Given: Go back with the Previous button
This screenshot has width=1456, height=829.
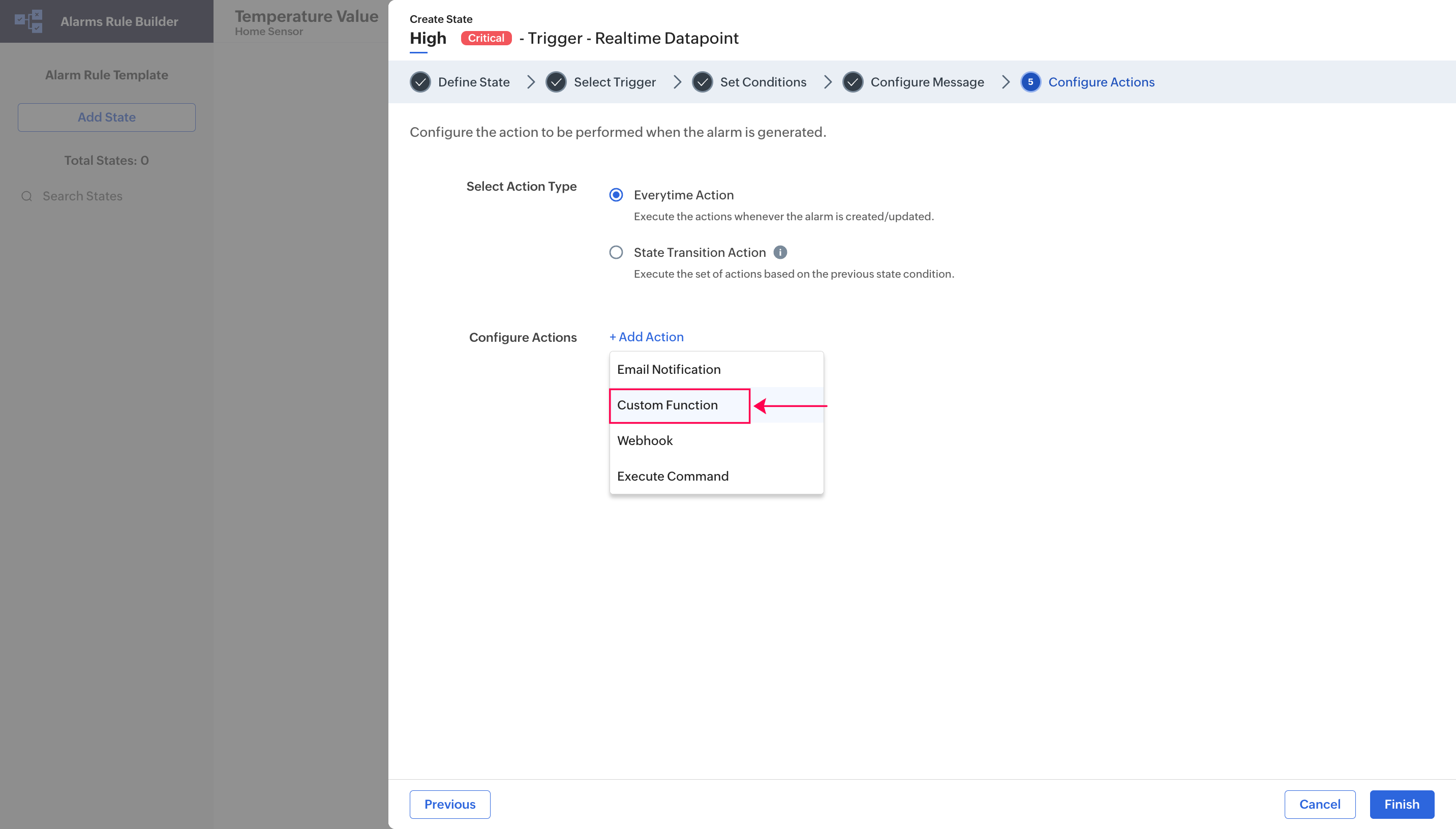Looking at the screenshot, I should [449, 804].
